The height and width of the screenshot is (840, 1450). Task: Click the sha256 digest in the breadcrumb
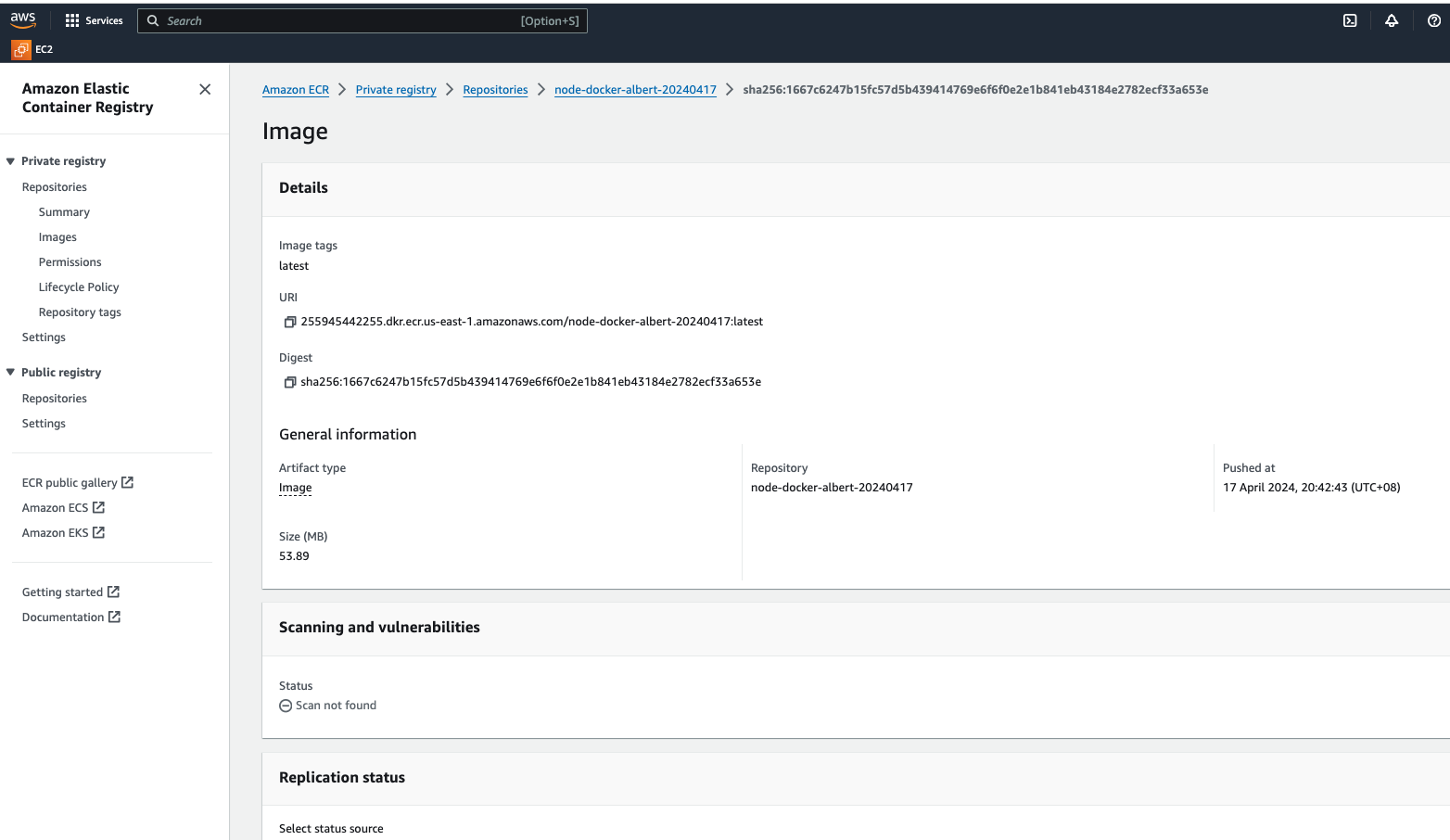(975, 90)
